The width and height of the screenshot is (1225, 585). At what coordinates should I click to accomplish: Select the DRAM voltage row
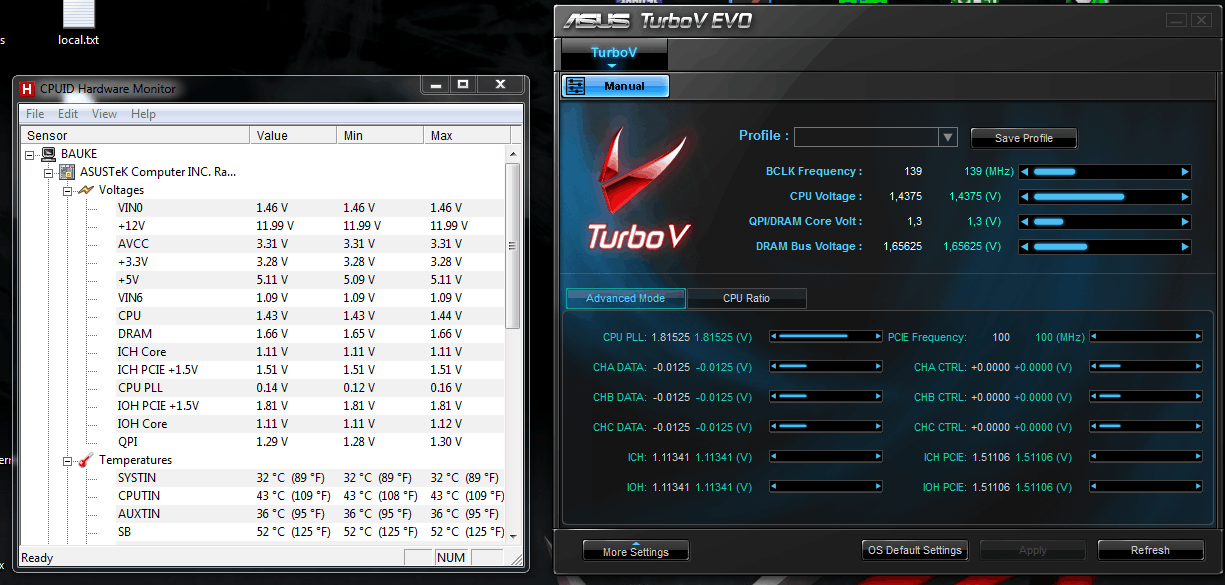pos(263,334)
